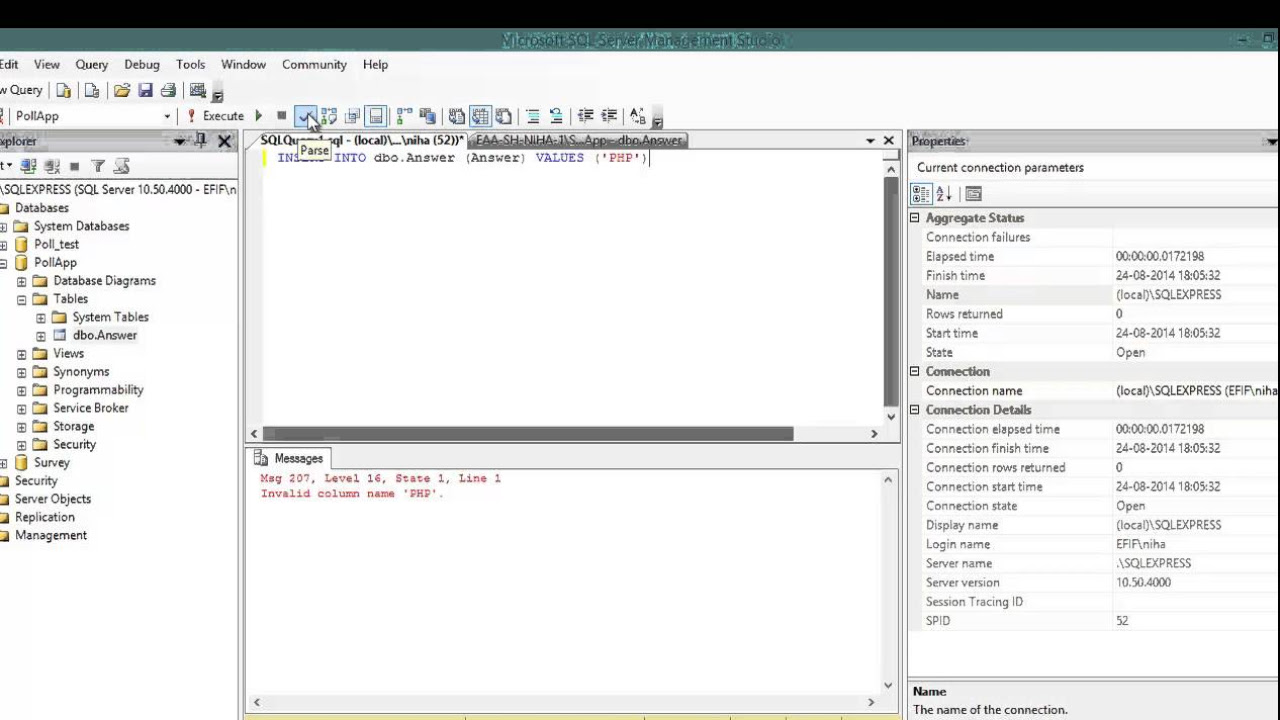The width and height of the screenshot is (1280, 720).
Task: Close the active query document tab
Action: [x=888, y=141]
